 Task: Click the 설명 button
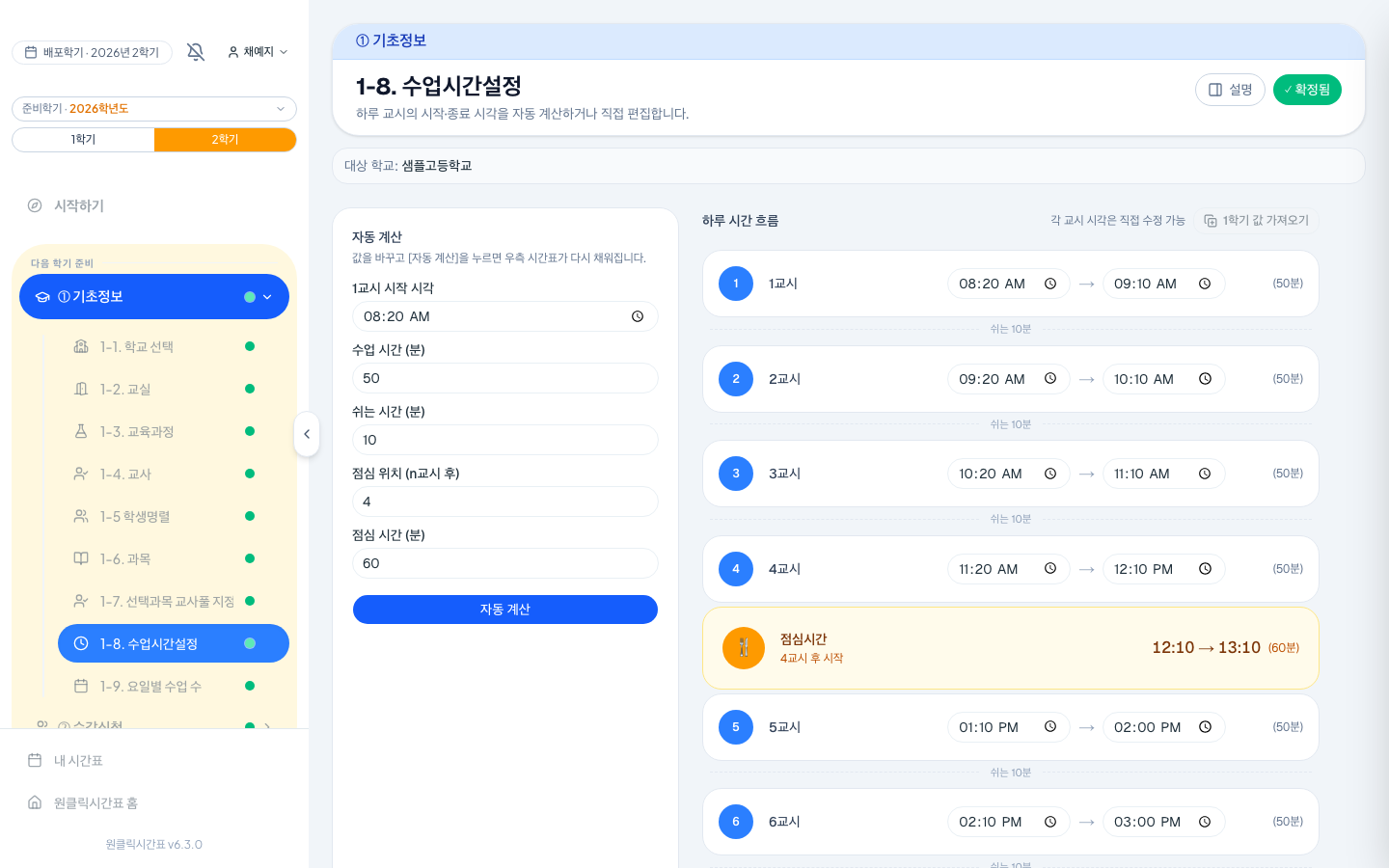click(x=1230, y=90)
